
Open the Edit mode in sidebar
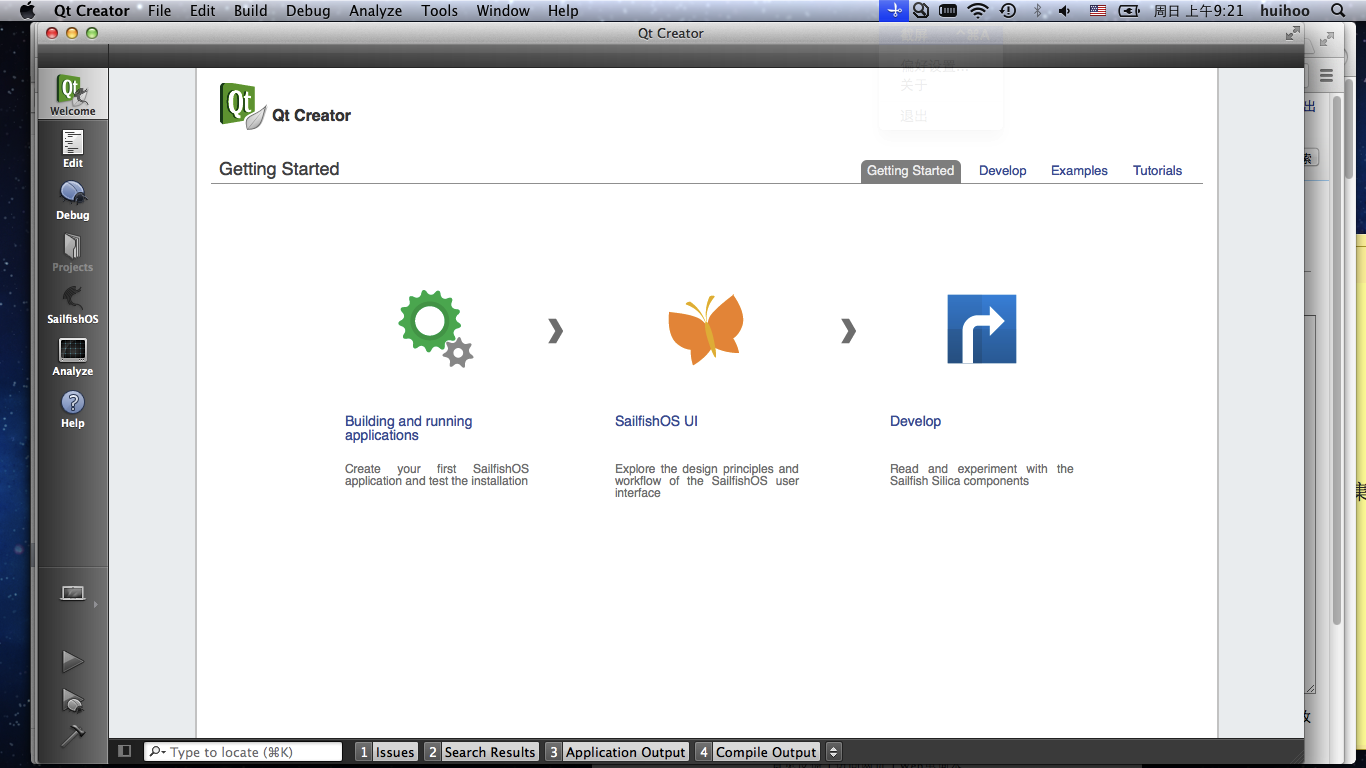coord(73,148)
